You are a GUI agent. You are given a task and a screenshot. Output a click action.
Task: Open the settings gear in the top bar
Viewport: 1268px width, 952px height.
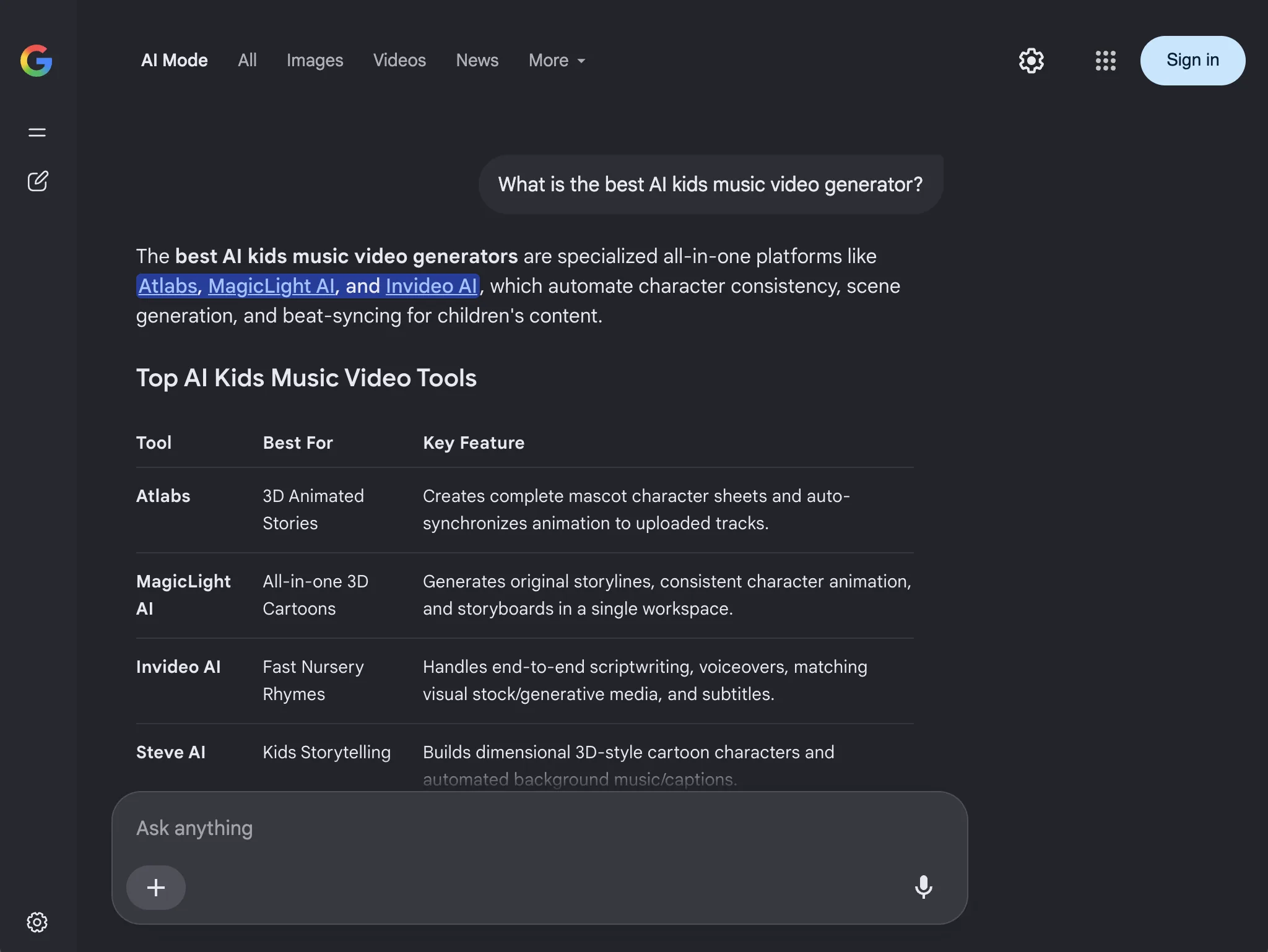click(1031, 61)
